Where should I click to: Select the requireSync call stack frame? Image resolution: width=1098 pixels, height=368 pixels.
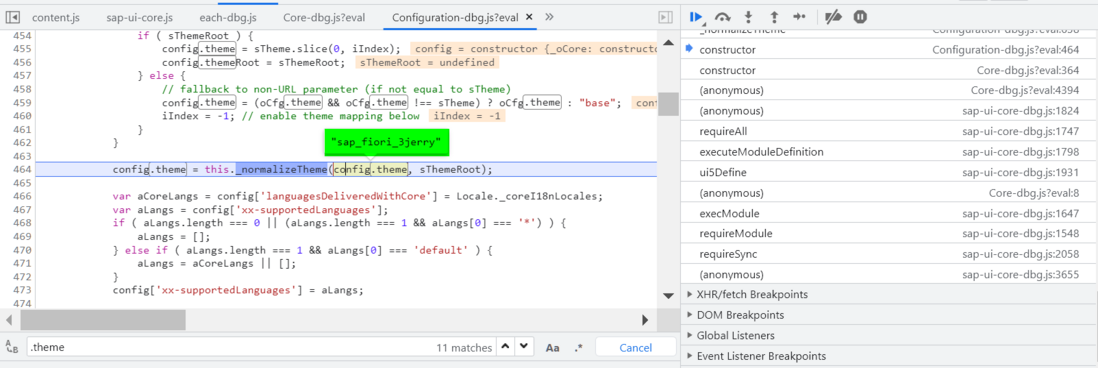889,254
